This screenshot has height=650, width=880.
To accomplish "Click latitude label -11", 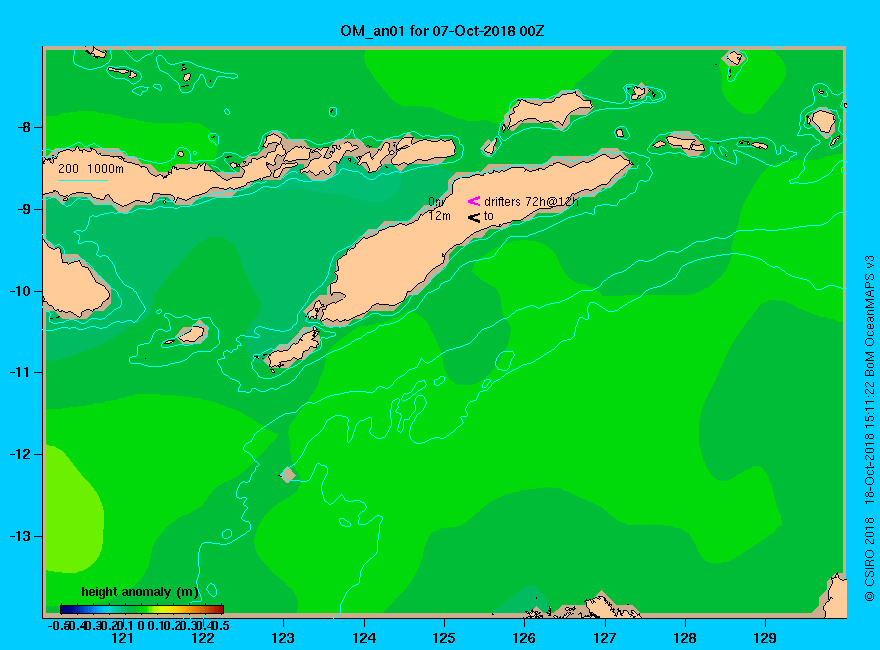I will (x=21, y=372).
